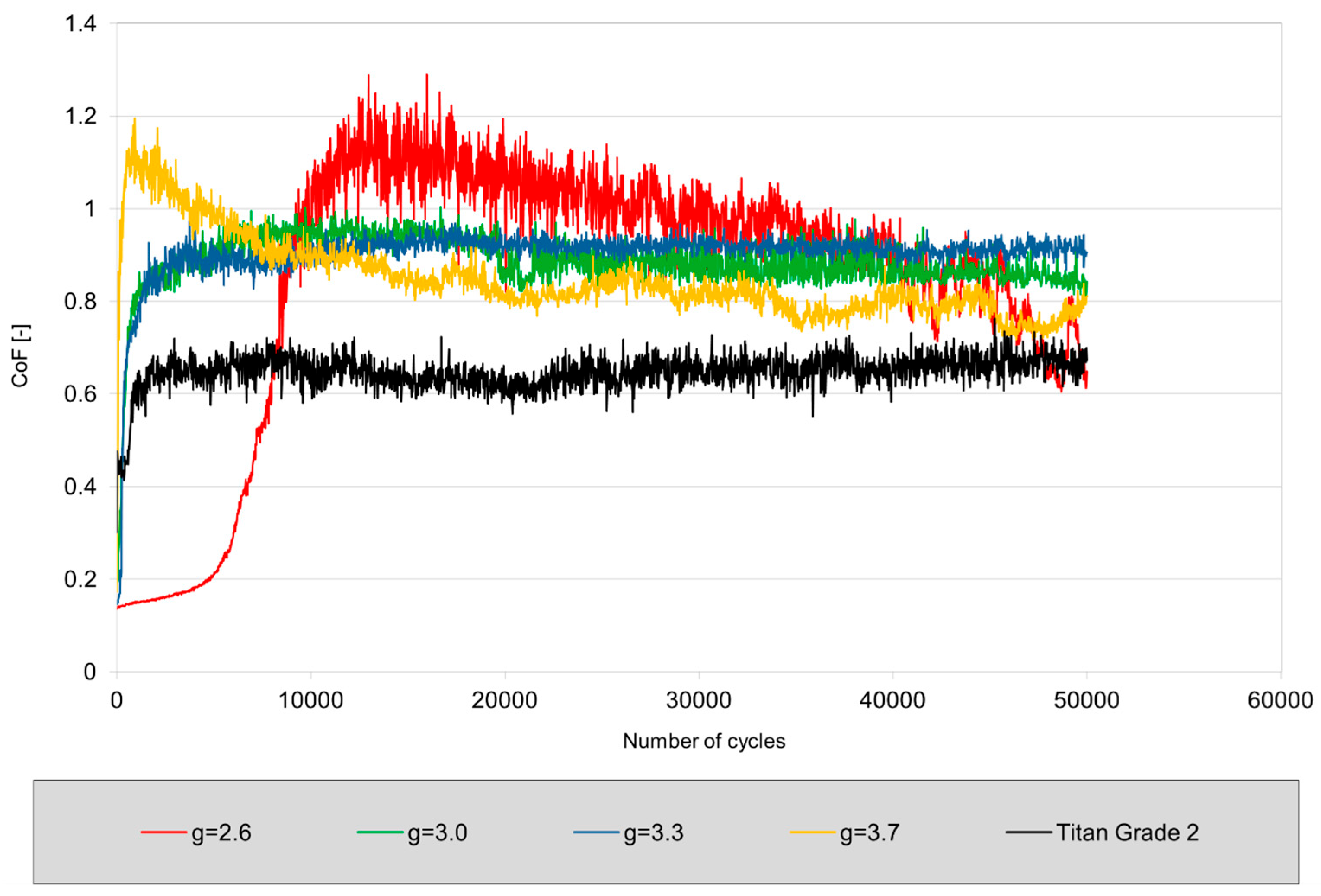Viewport: 1321px width, 896px height.
Task: Click the 40000 x-axis tick label
Action: point(892,700)
